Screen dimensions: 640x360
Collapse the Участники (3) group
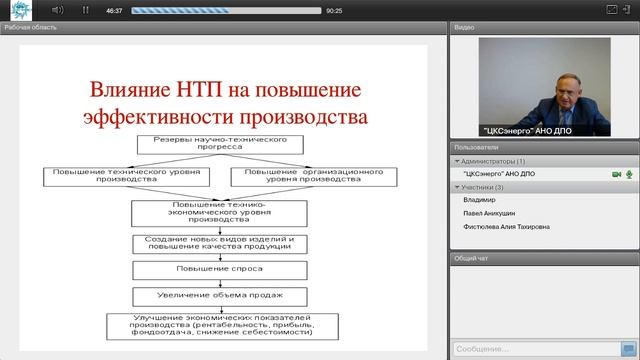[457, 187]
